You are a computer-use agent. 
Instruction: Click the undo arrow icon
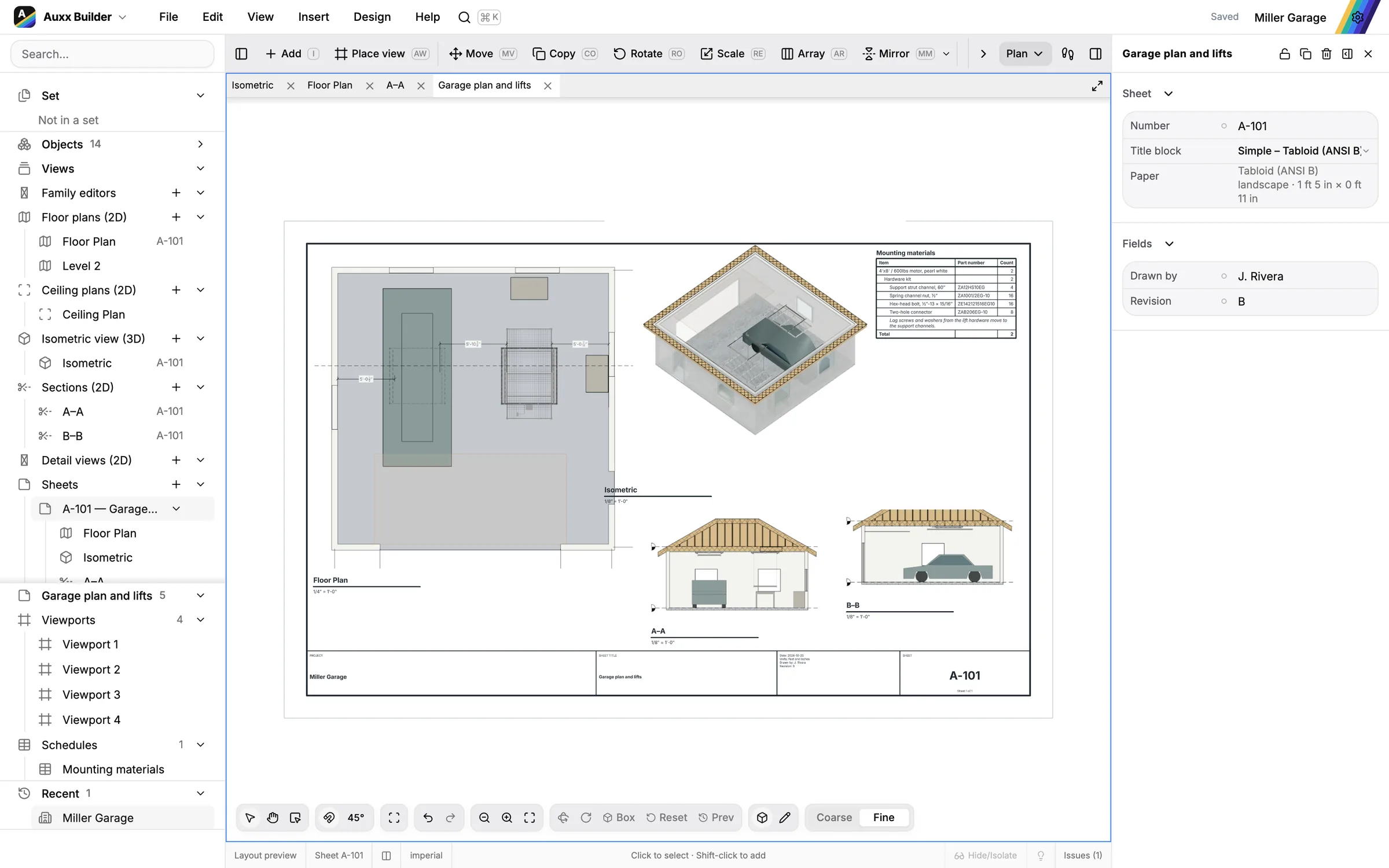(428, 818)
